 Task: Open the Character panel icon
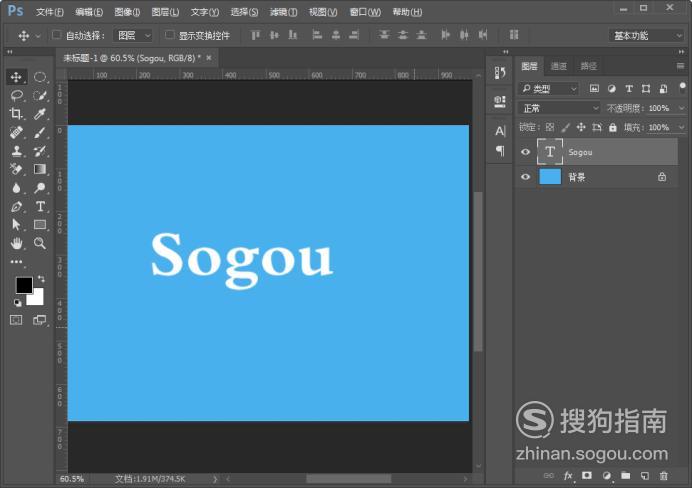pos(500,131)
